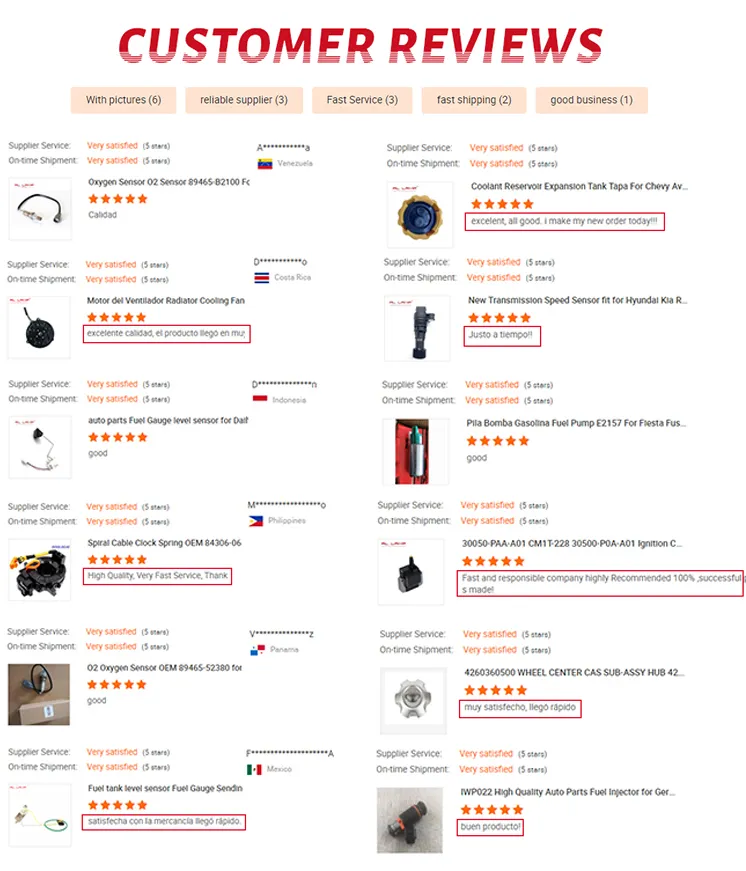Select the 'With pictures (6)' filter tab
Screen dimensions: 746x871
click(x=122, y=100)
